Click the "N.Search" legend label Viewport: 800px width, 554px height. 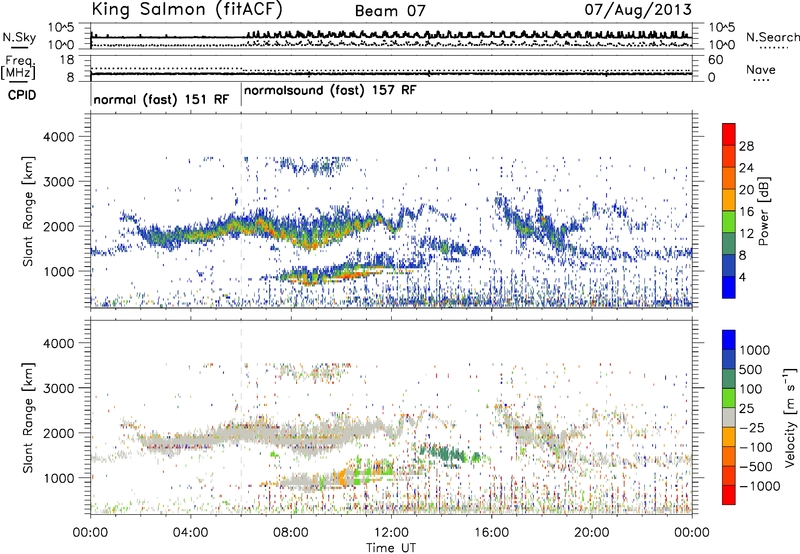point(772,37)
